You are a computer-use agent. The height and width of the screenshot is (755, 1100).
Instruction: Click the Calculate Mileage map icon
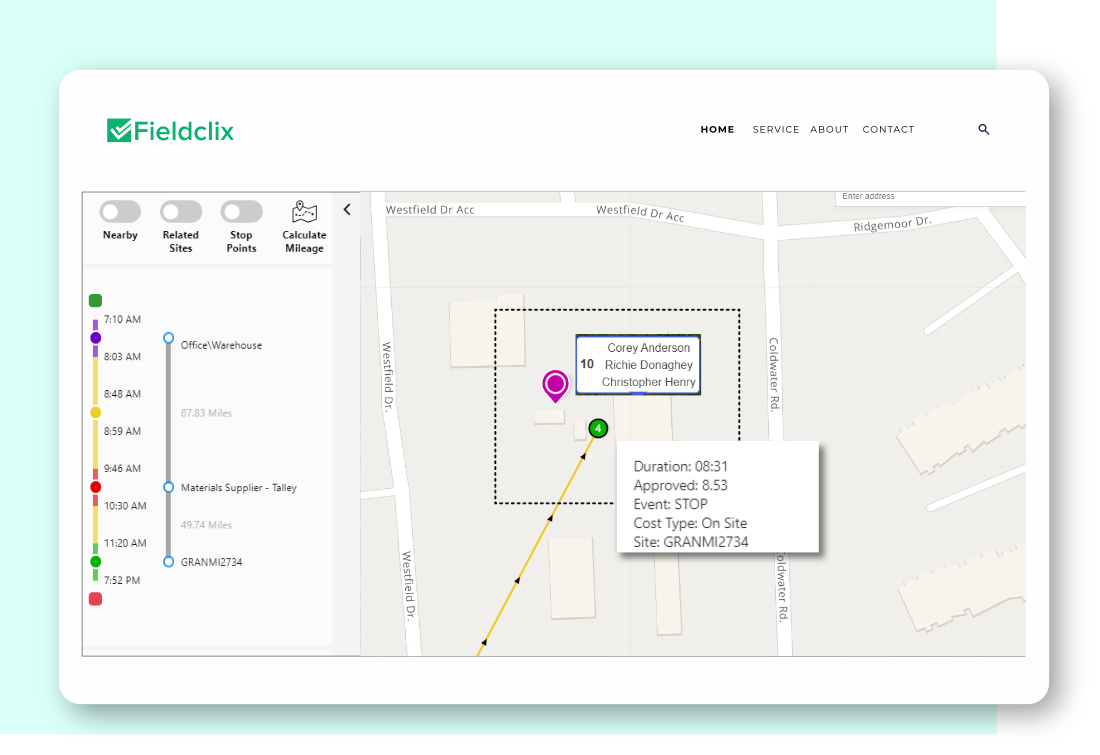click(x=304, y=212)
